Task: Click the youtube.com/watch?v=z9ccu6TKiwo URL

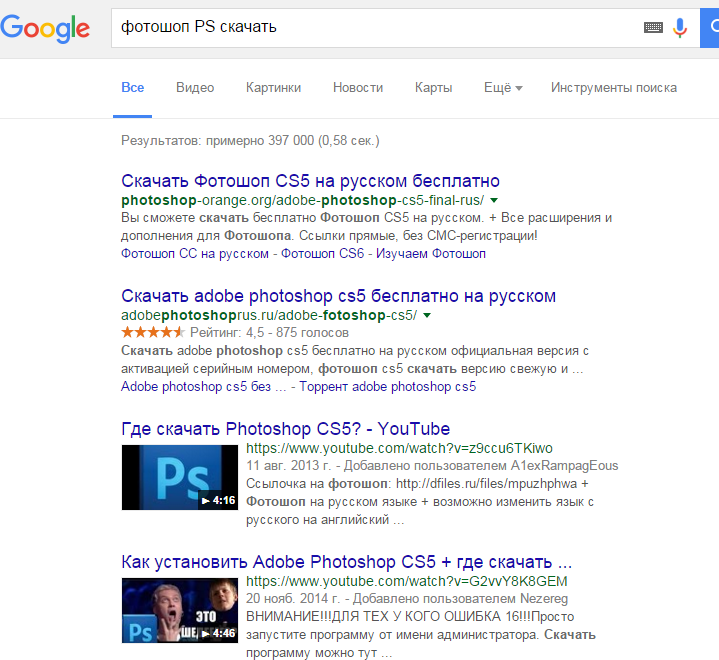Action: click(399, 448)
